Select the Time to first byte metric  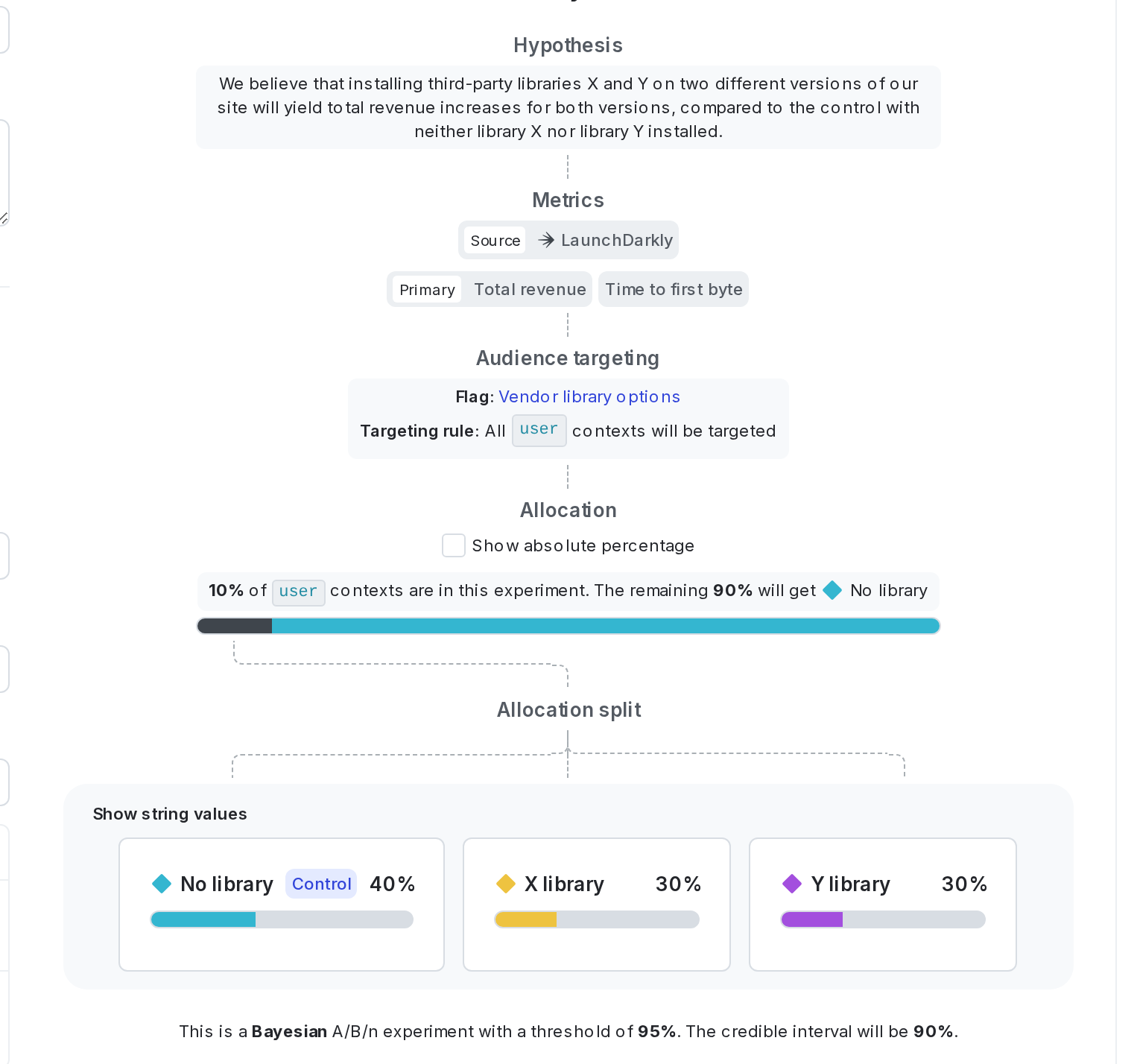pos(674,289)
